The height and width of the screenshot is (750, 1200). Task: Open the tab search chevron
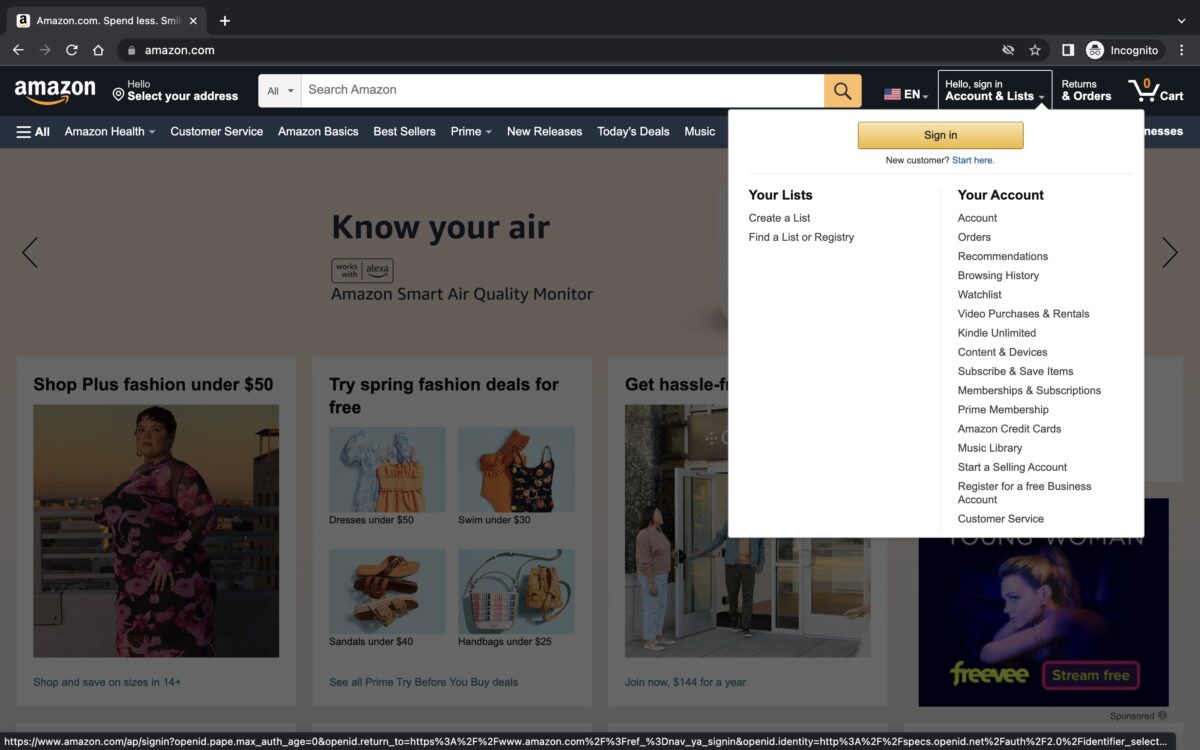click(x=1181, y=21)
